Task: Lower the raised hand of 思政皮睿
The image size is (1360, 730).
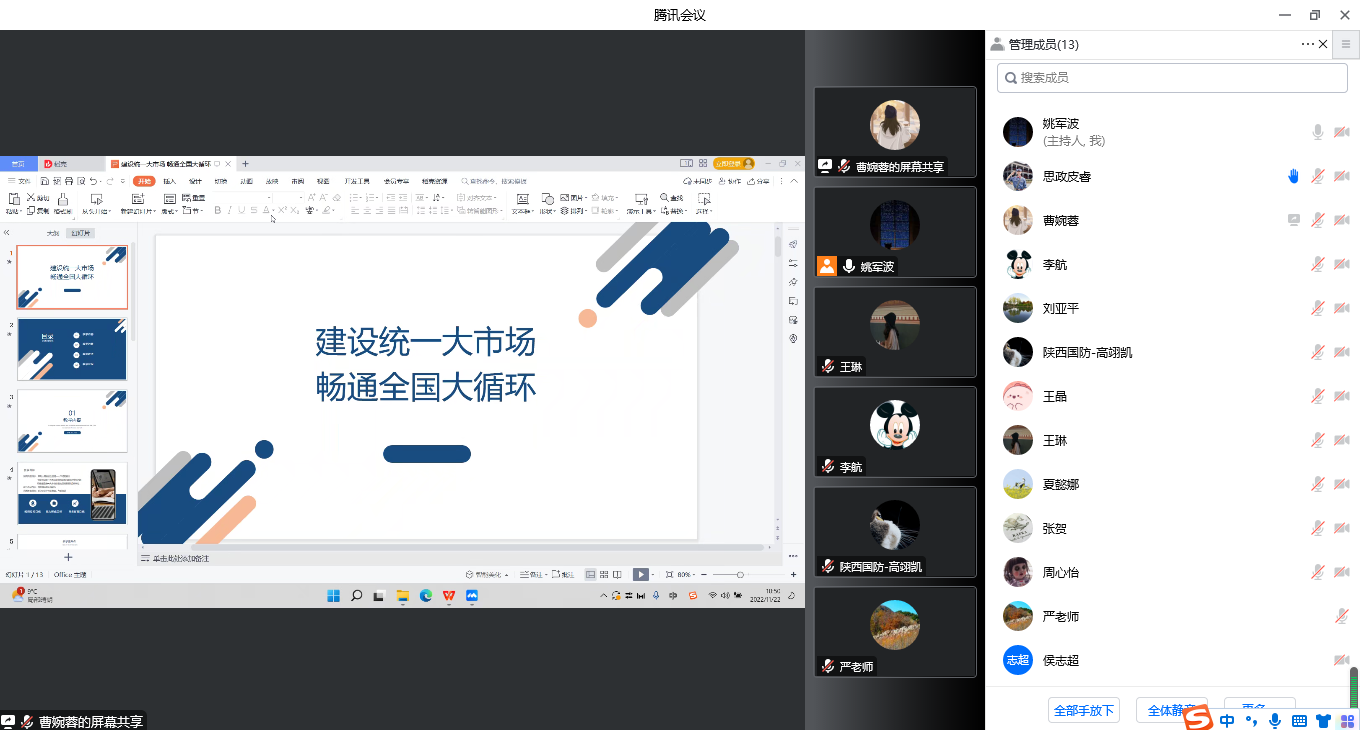Action: tap(1293, 176)
